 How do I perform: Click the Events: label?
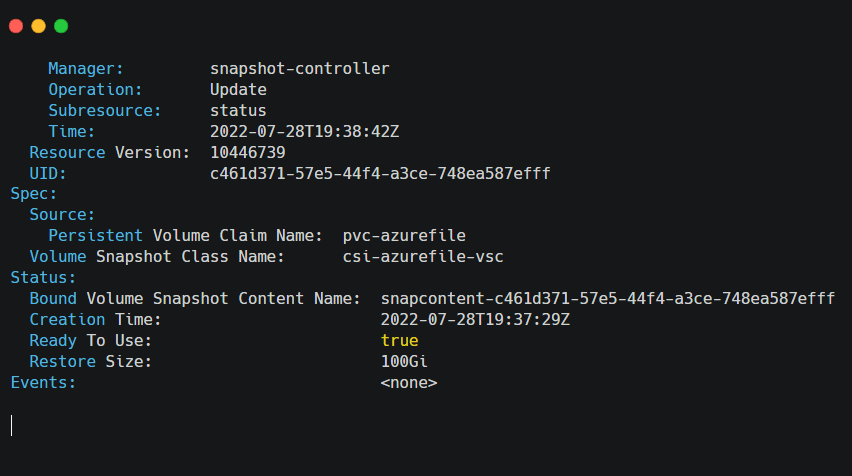pyautogui.click(x=43, y=383)
